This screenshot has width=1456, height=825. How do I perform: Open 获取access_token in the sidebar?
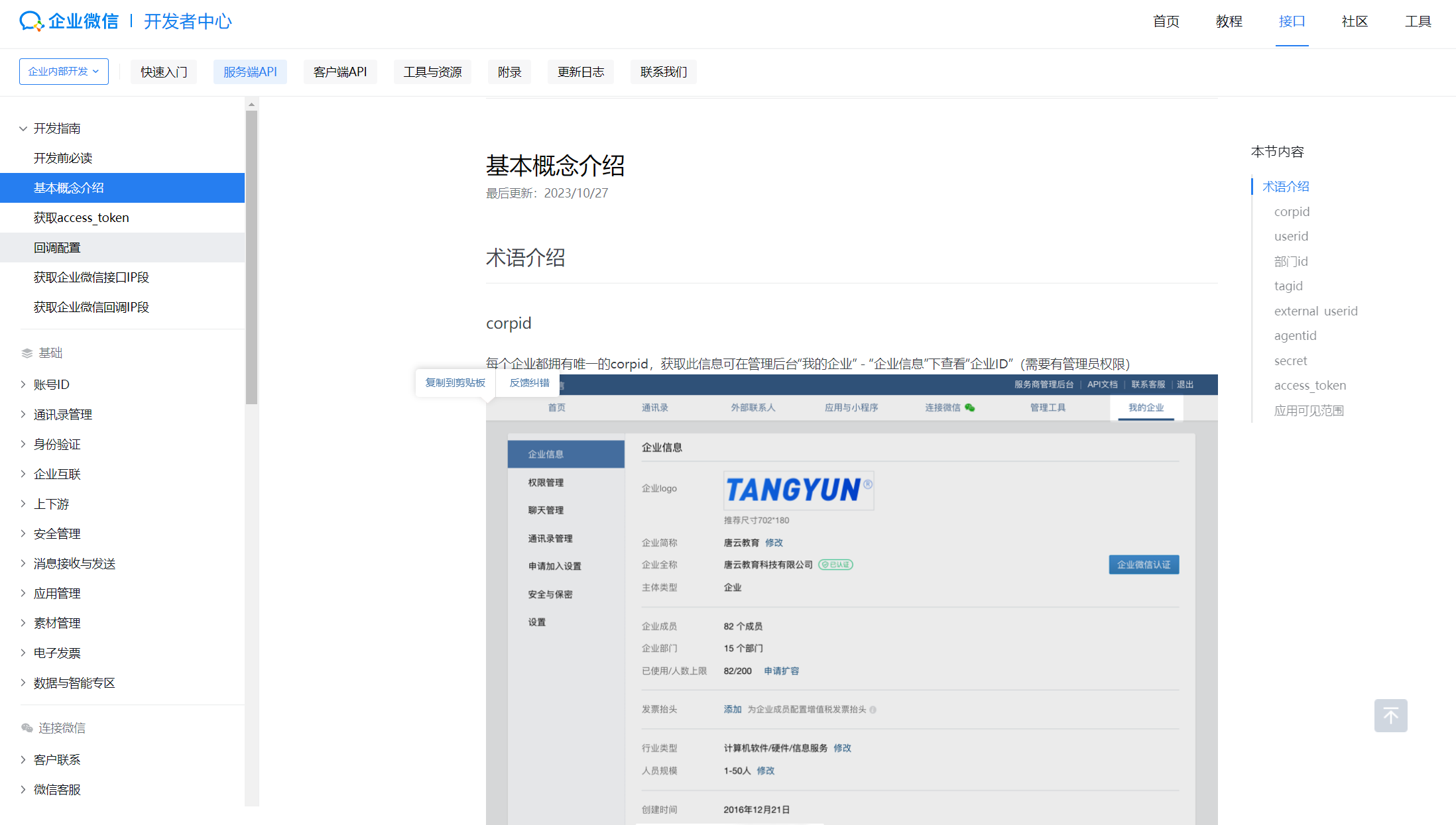coord(81,217)
